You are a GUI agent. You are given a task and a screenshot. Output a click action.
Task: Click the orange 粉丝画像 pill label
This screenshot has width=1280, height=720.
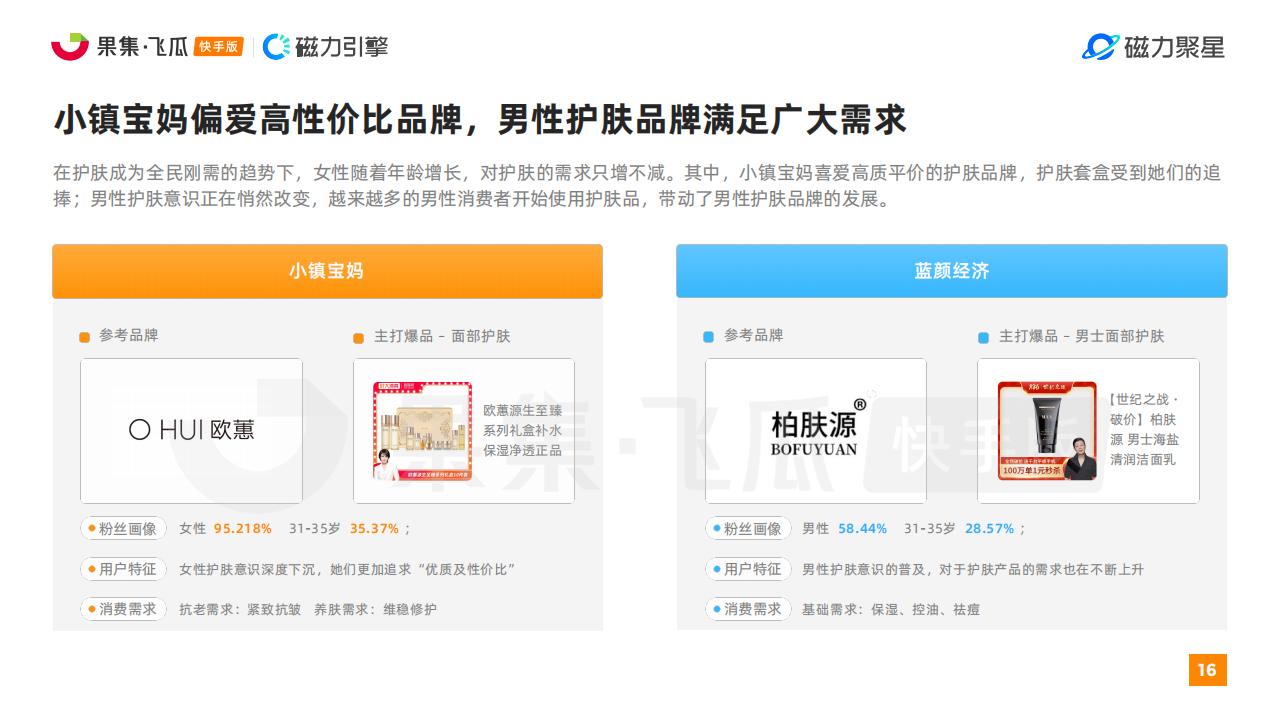(x=123, y=528)
